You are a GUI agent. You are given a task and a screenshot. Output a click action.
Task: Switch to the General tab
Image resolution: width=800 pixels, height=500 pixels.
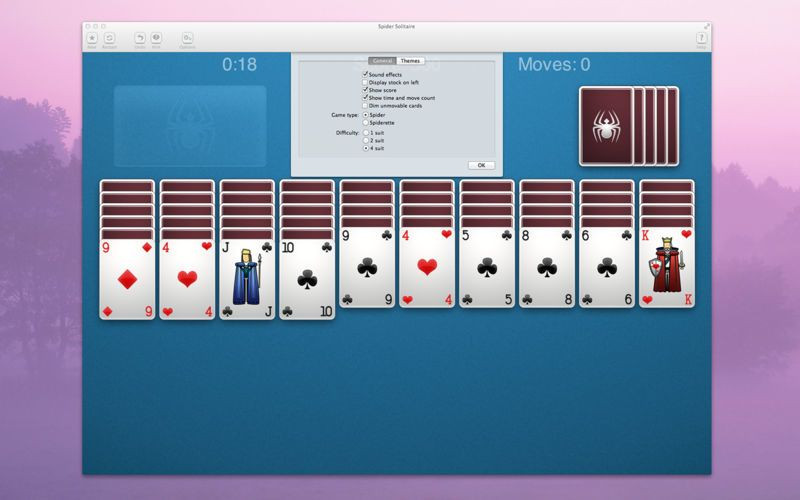[x=382, y=61]
